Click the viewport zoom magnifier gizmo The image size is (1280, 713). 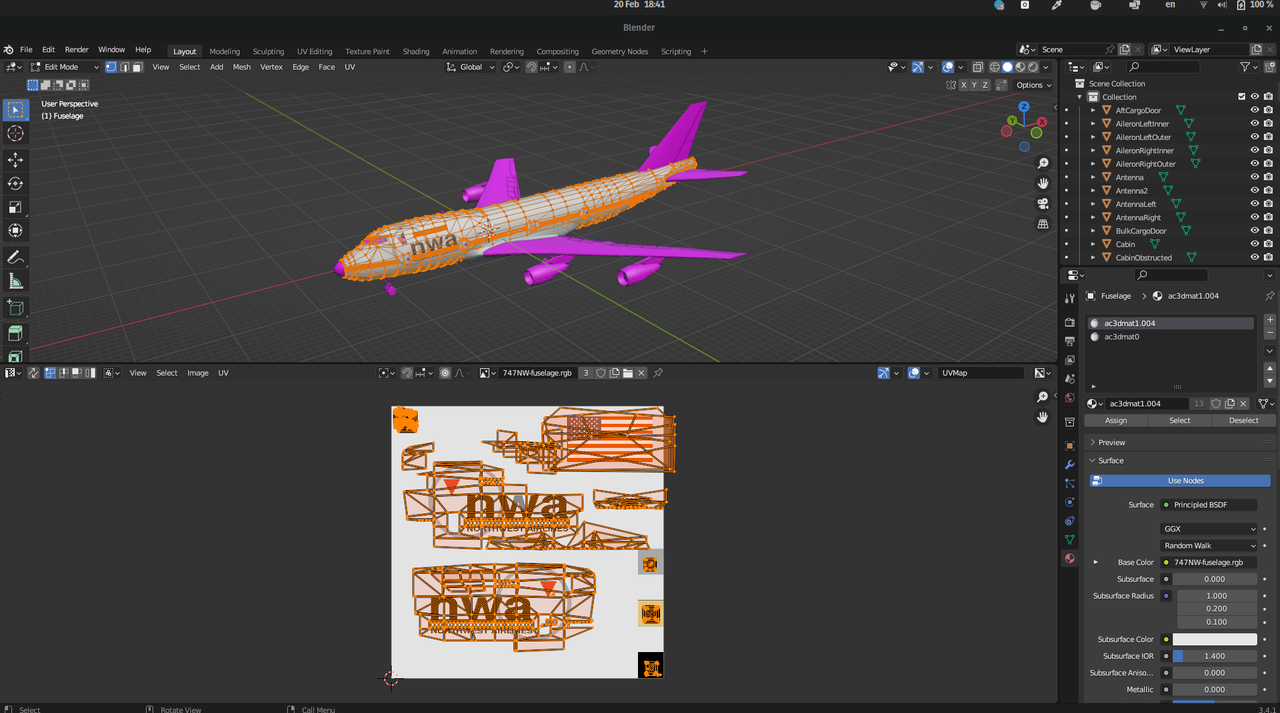point(1043,163)
